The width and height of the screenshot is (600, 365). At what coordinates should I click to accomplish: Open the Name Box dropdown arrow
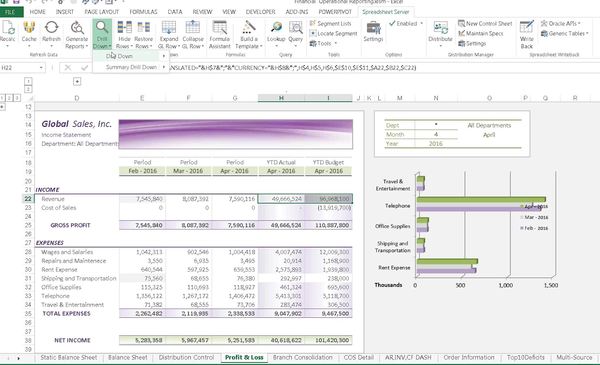tap(41, 68)
